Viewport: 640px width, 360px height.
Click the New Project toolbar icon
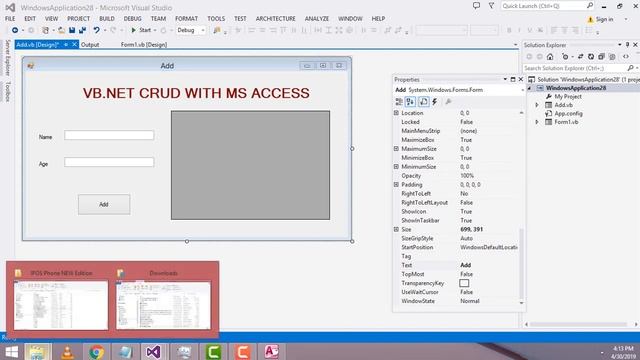[x=45, y=30]
